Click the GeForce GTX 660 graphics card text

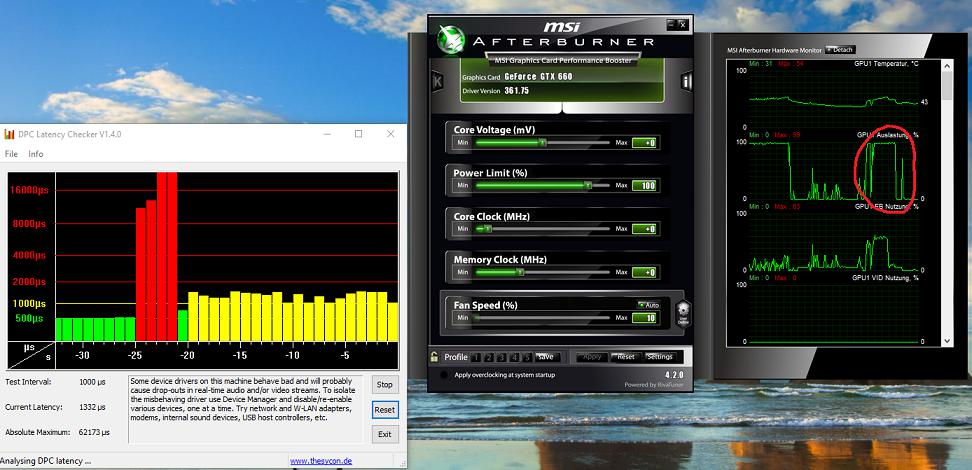[x=538, y=77]
